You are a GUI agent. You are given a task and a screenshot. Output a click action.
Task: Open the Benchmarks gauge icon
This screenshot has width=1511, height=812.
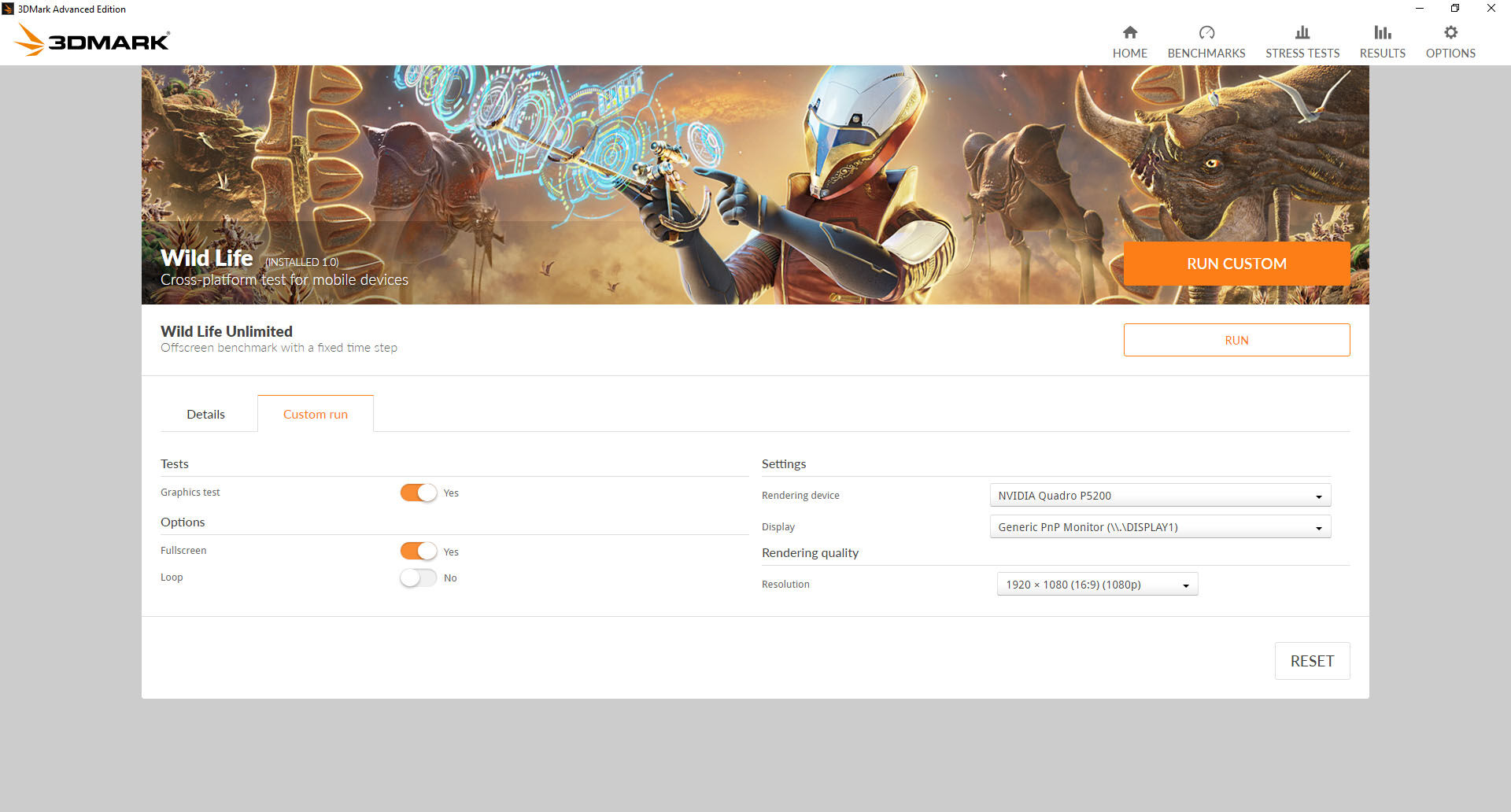[1206, 32]
